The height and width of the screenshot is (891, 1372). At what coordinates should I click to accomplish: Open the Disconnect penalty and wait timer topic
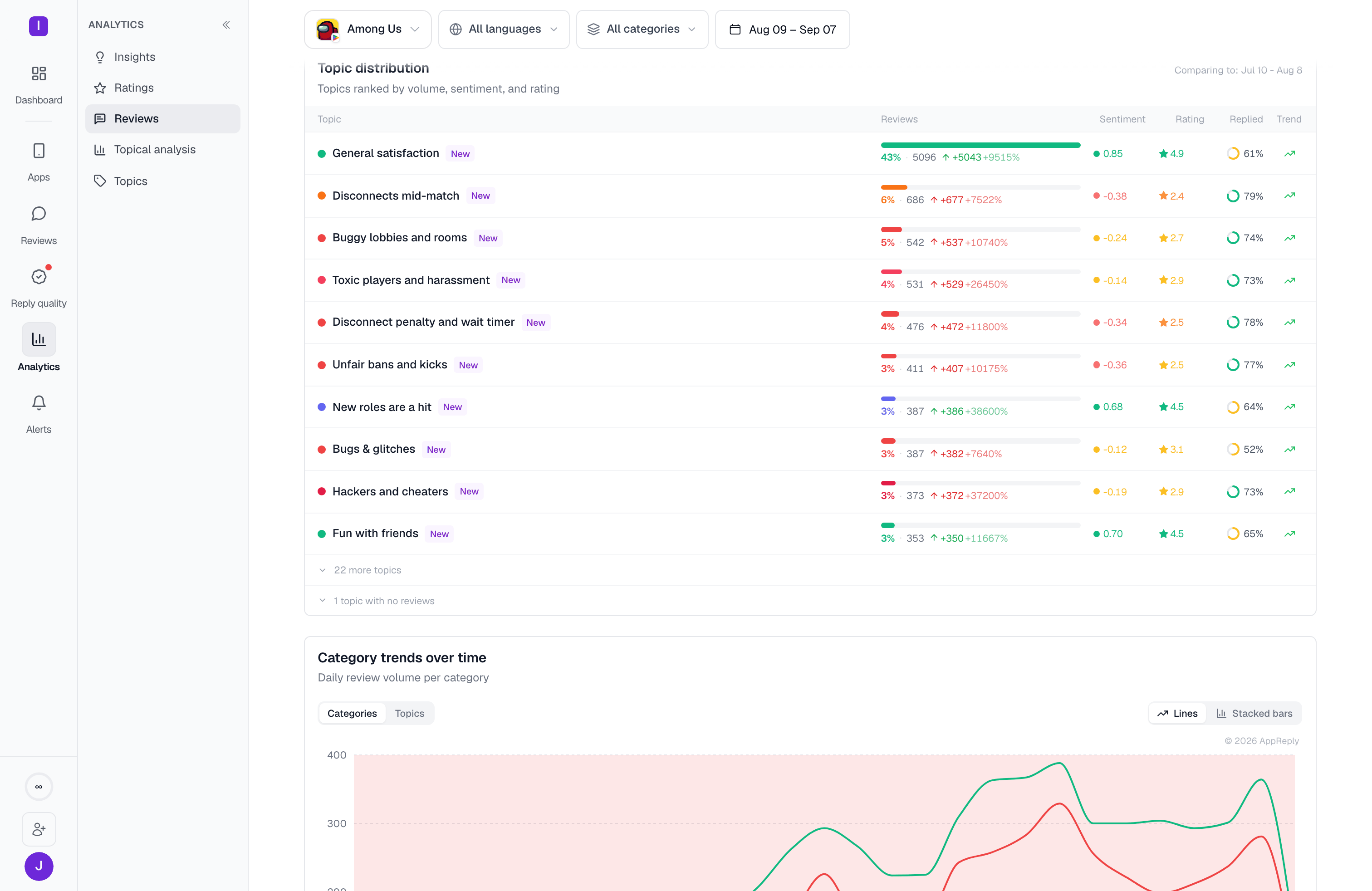[x=423, y=322]
